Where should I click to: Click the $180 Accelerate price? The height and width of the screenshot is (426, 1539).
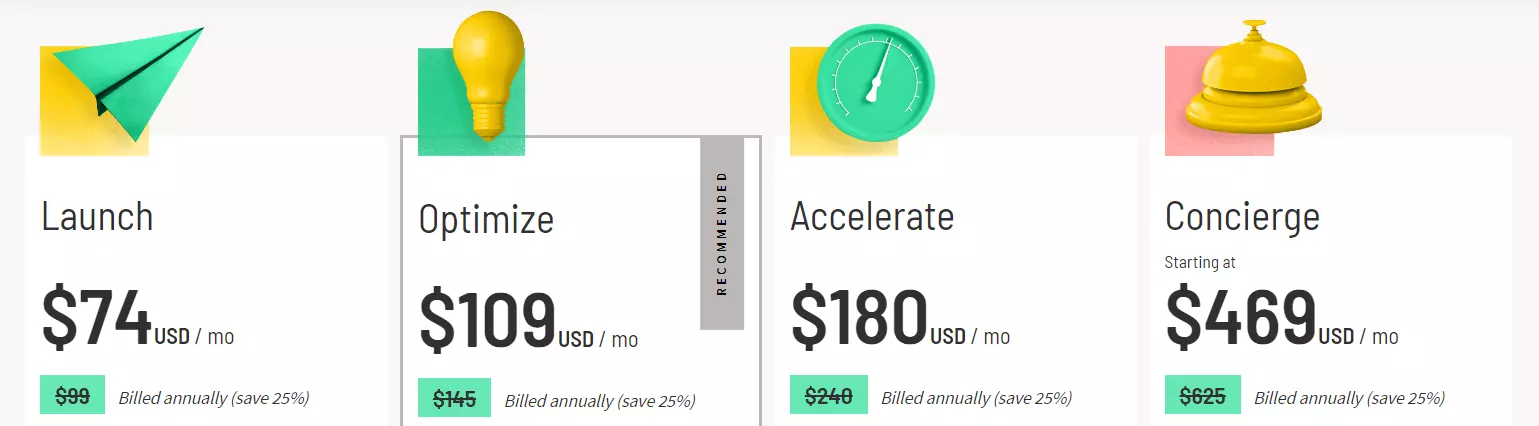[859, 317]
